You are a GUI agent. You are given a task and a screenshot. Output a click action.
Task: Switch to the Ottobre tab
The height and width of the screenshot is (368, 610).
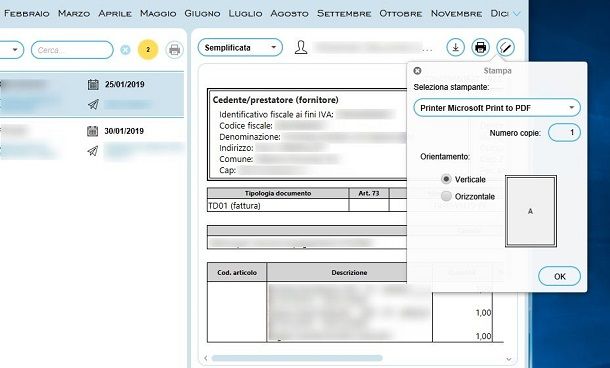(x=401, y=14)
